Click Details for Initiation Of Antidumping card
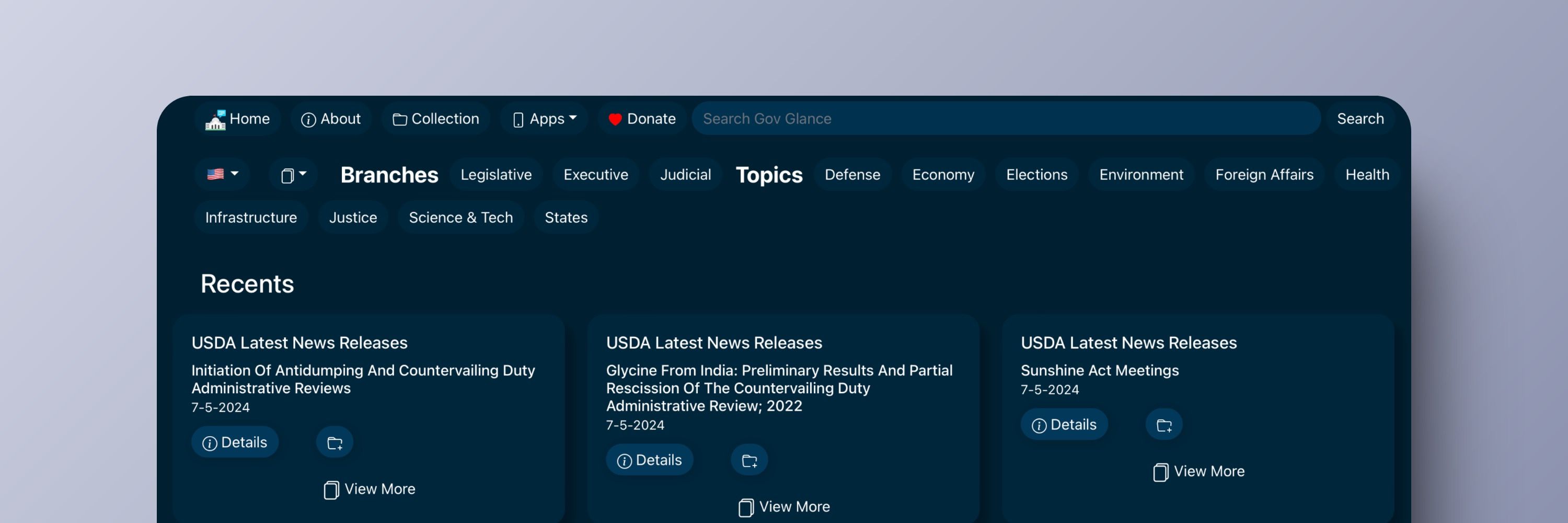 pos(235,442)
